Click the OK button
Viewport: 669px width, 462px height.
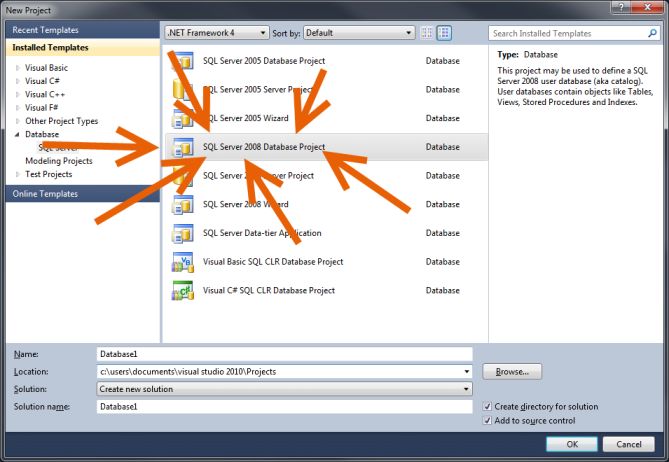572,444
